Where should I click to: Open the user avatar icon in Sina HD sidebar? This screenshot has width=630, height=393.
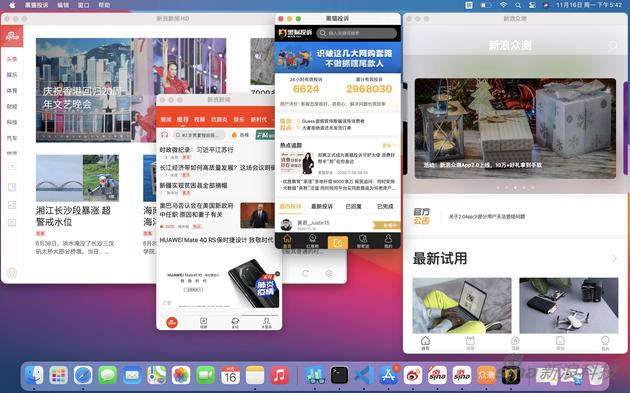pyautogui.click(x=12, y=272)
